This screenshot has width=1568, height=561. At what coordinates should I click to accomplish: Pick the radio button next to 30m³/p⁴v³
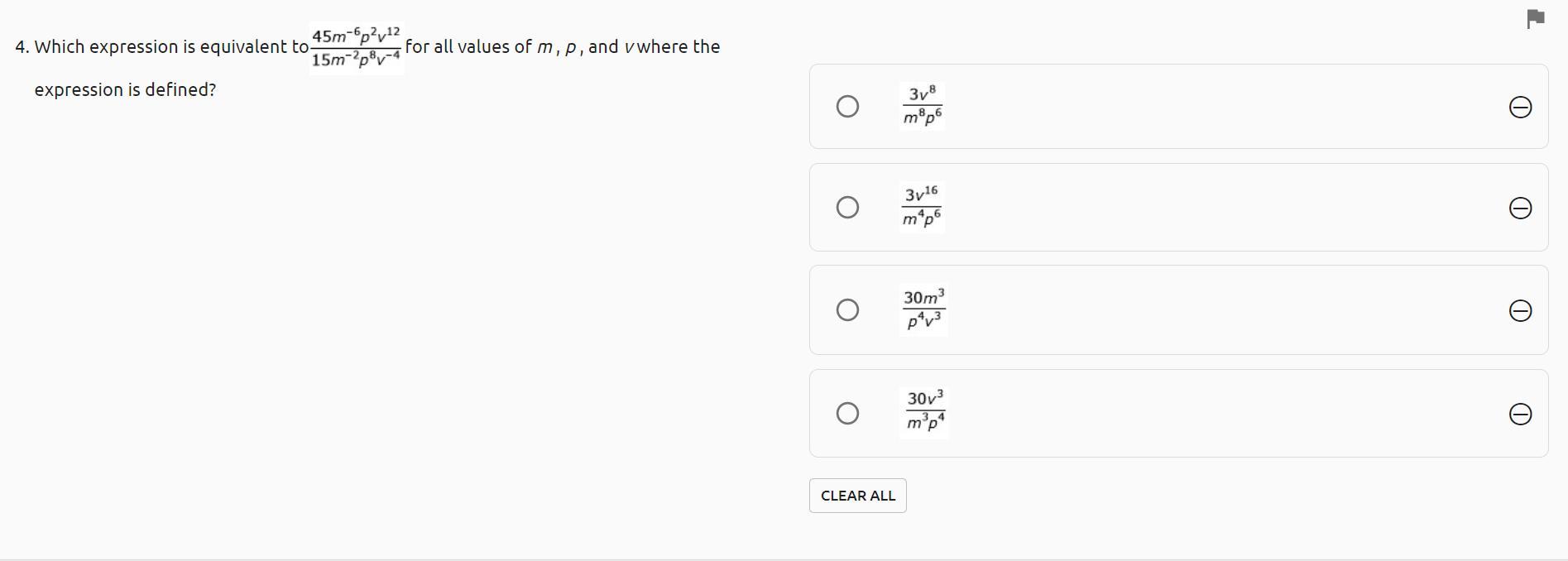(847, 310)
